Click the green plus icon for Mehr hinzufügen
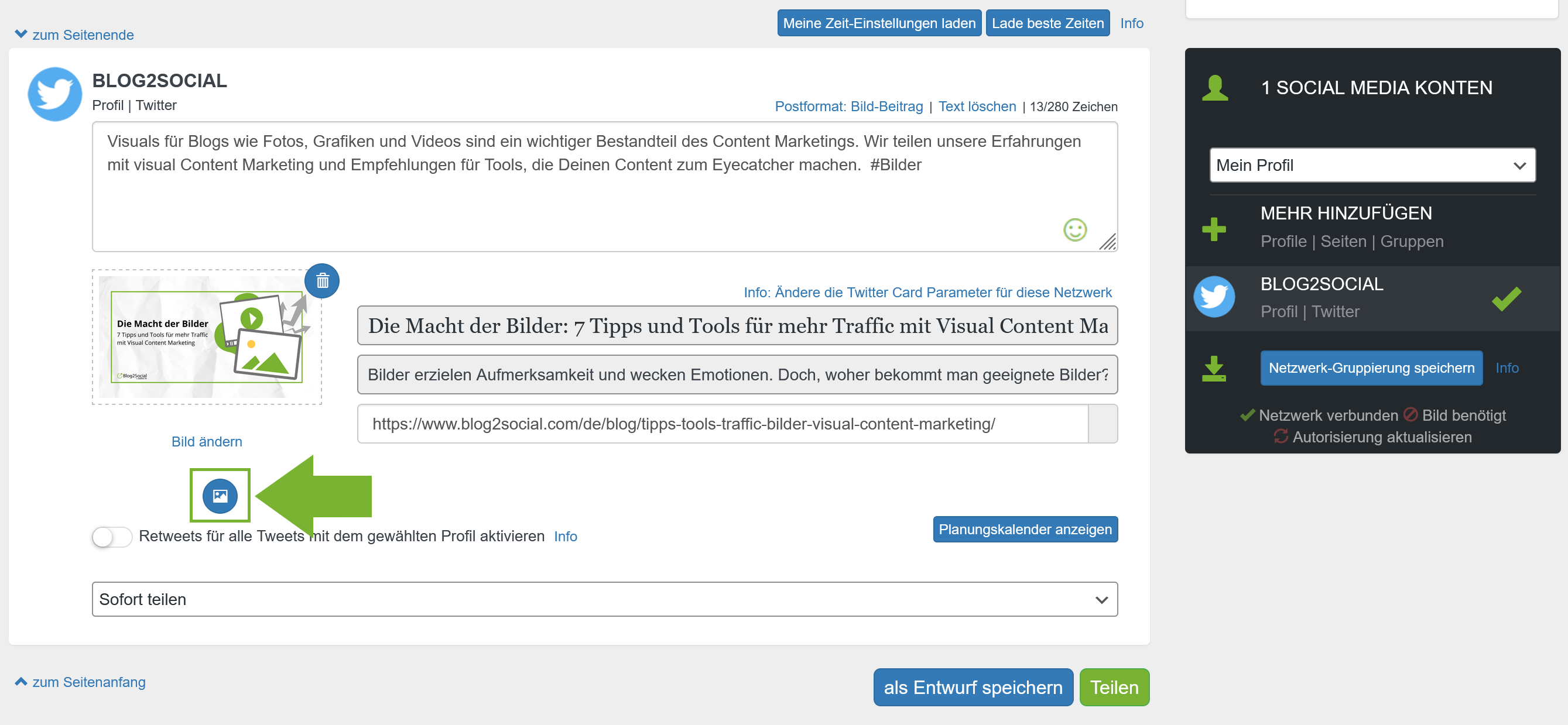1568x725 pixels. [1214, 229]
